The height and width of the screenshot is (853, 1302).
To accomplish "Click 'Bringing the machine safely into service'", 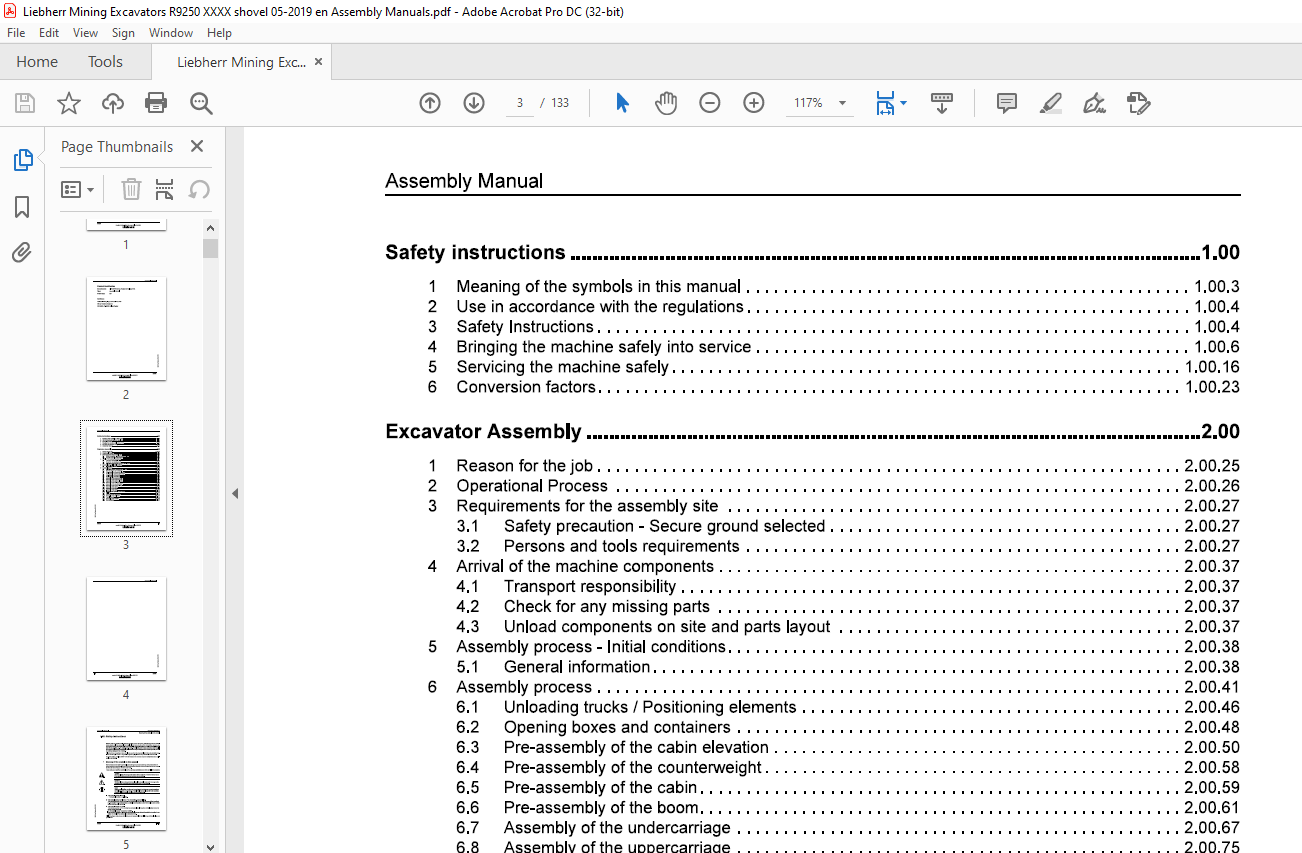I will coord(604,347).
